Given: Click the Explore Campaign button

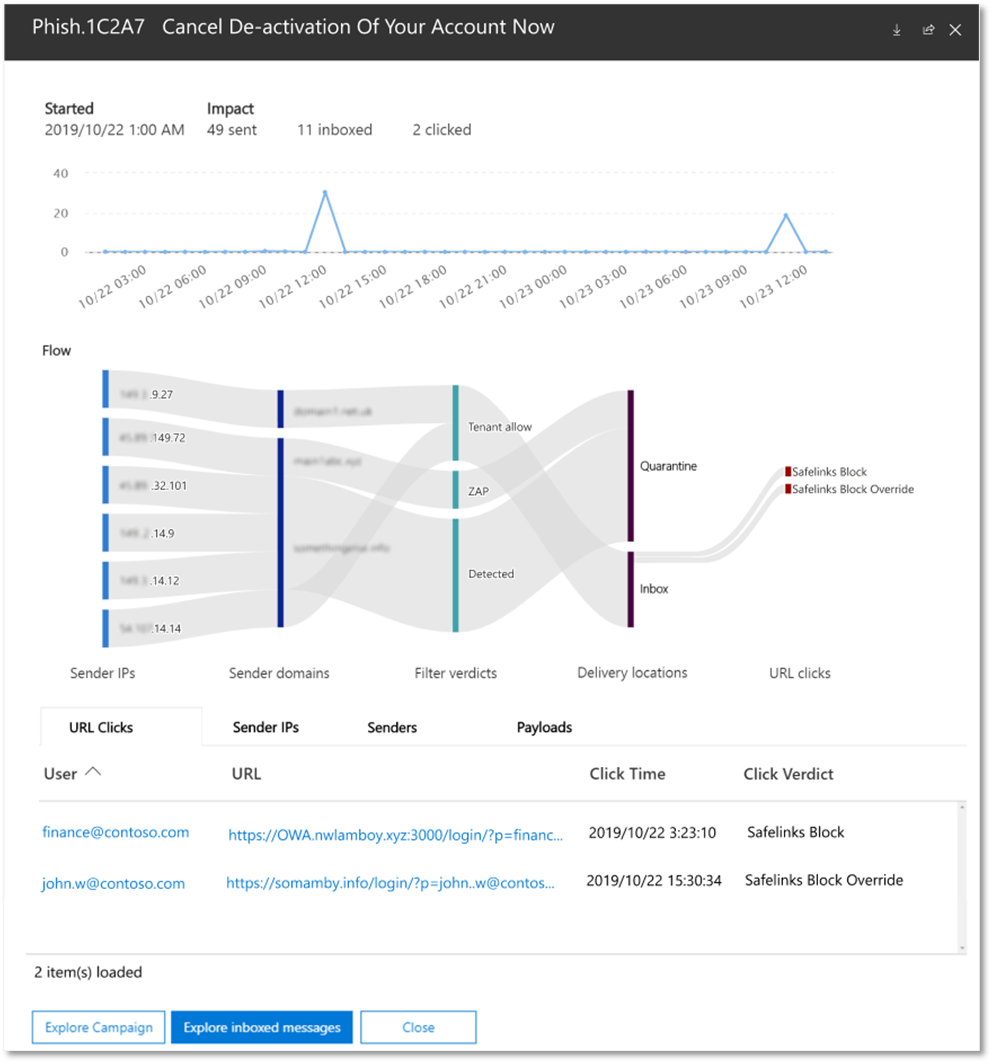Looking at the screenshot, I should pos(98,1027).
